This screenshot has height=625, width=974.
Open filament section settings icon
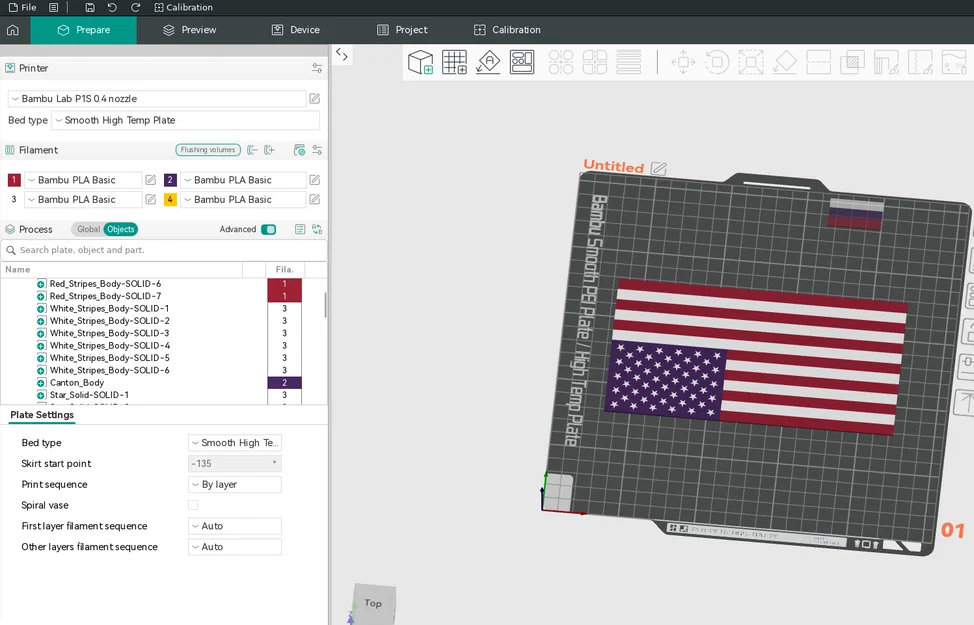317,150
